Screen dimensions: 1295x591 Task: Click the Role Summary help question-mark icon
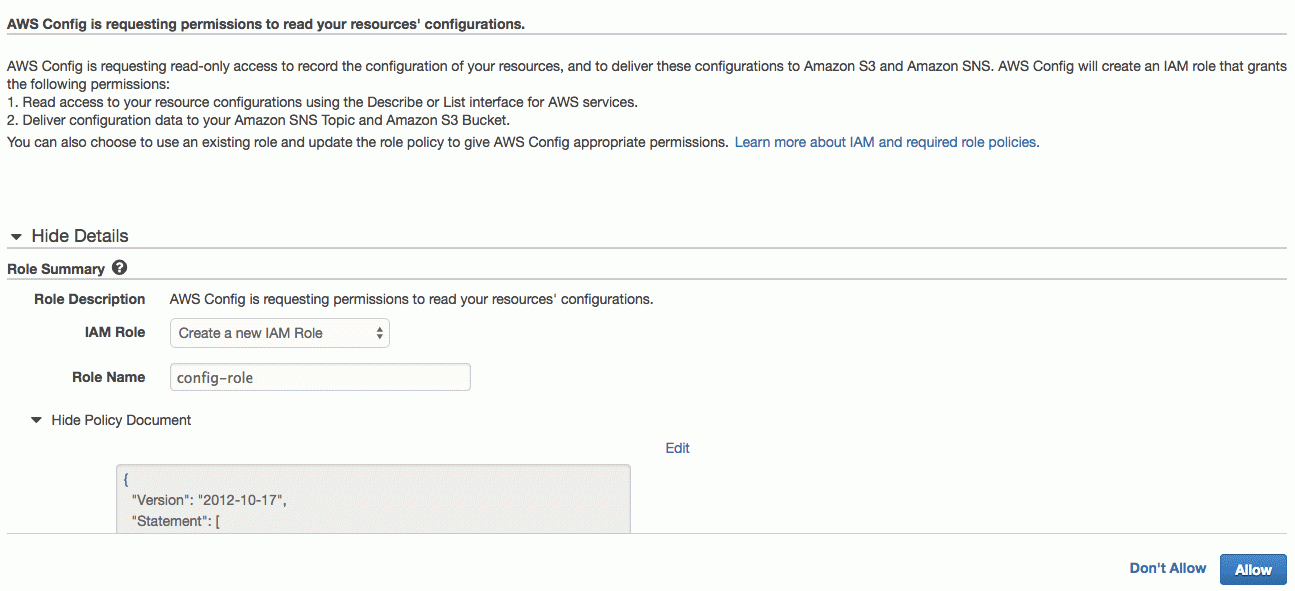(x=120, y=268)
